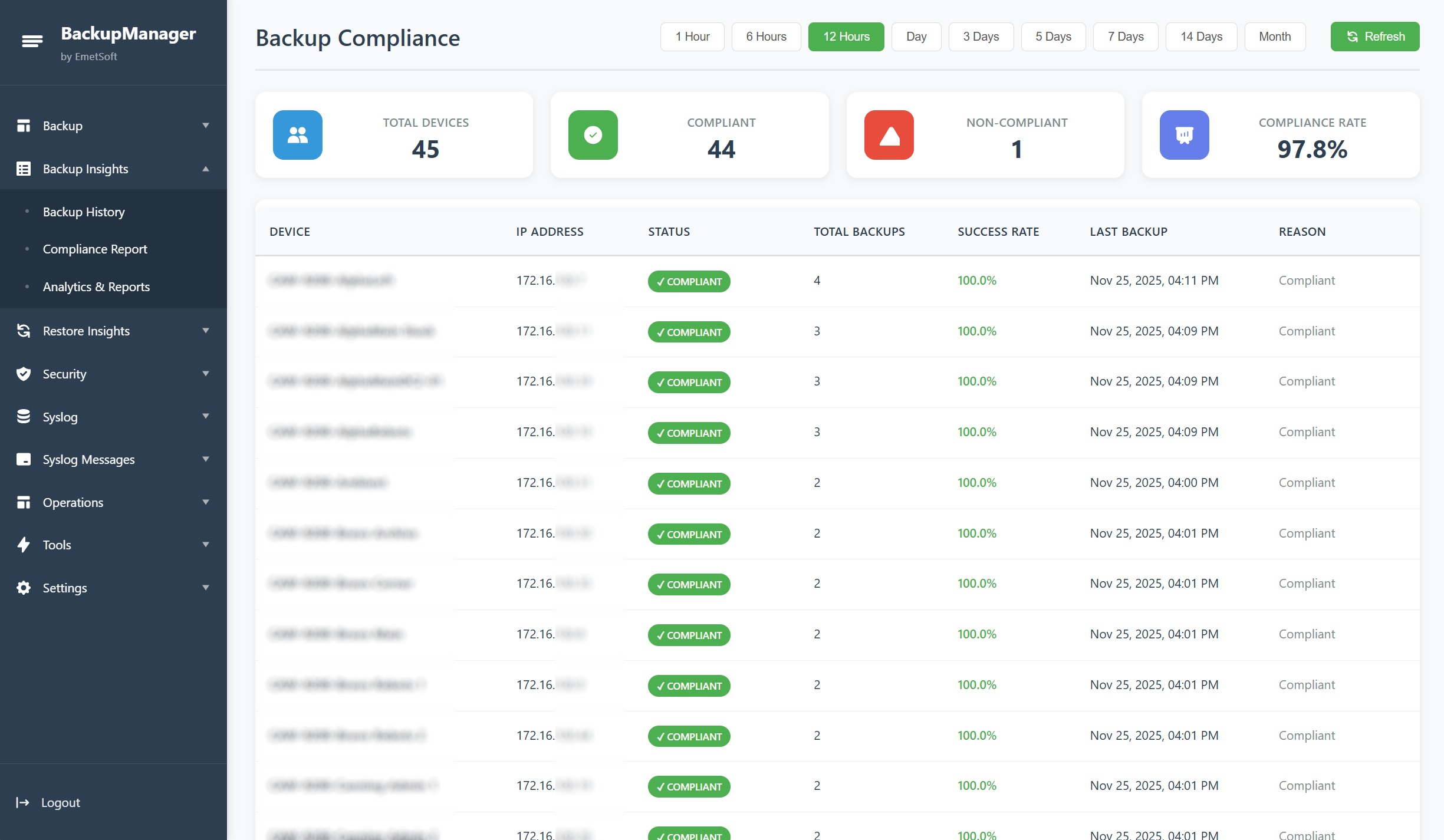Click the Restore Insights refresh icon
This screenshot has width=1444, height=840.
click(x=24, y=331)
